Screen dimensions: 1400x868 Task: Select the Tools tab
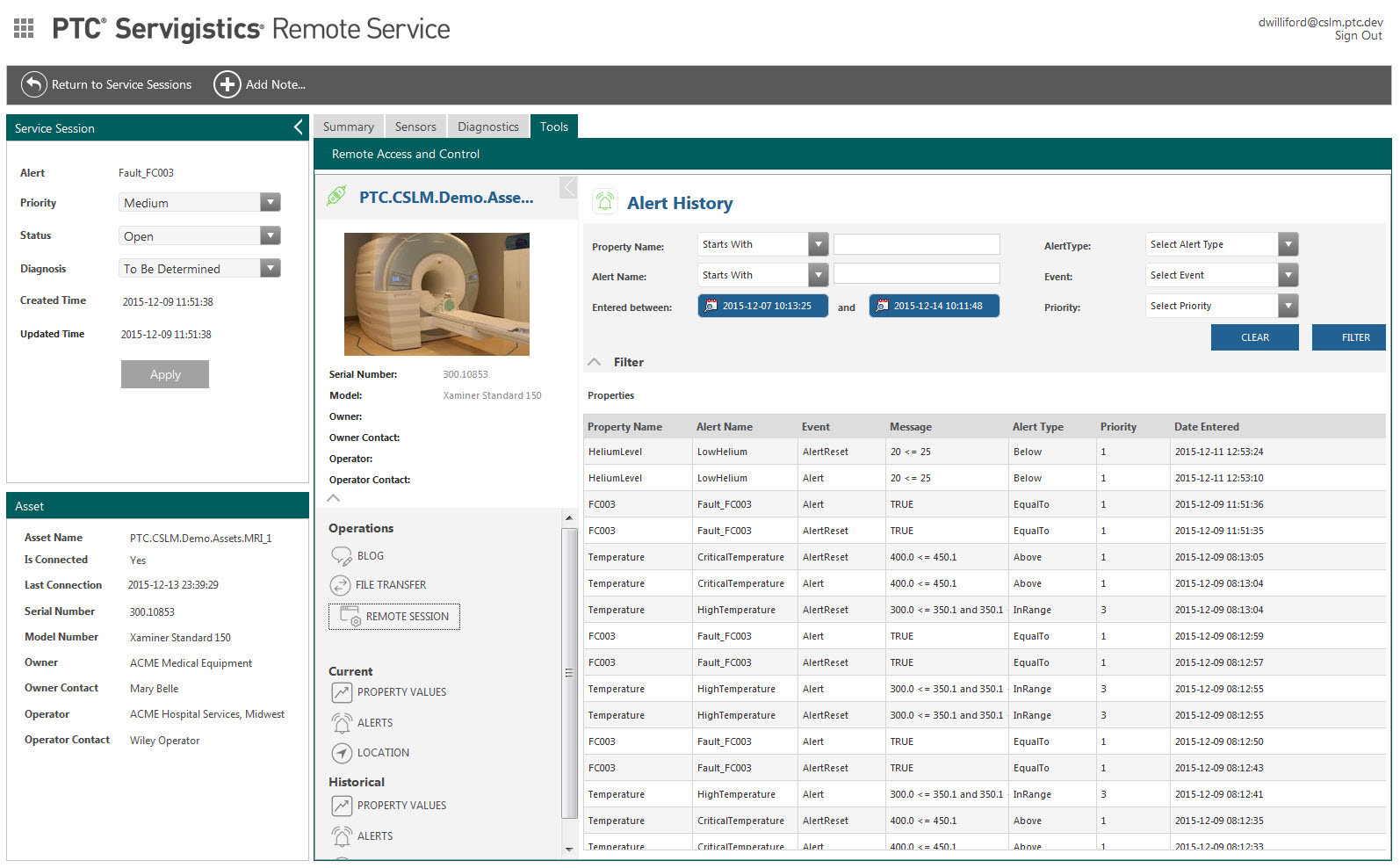tap(554, 127)
